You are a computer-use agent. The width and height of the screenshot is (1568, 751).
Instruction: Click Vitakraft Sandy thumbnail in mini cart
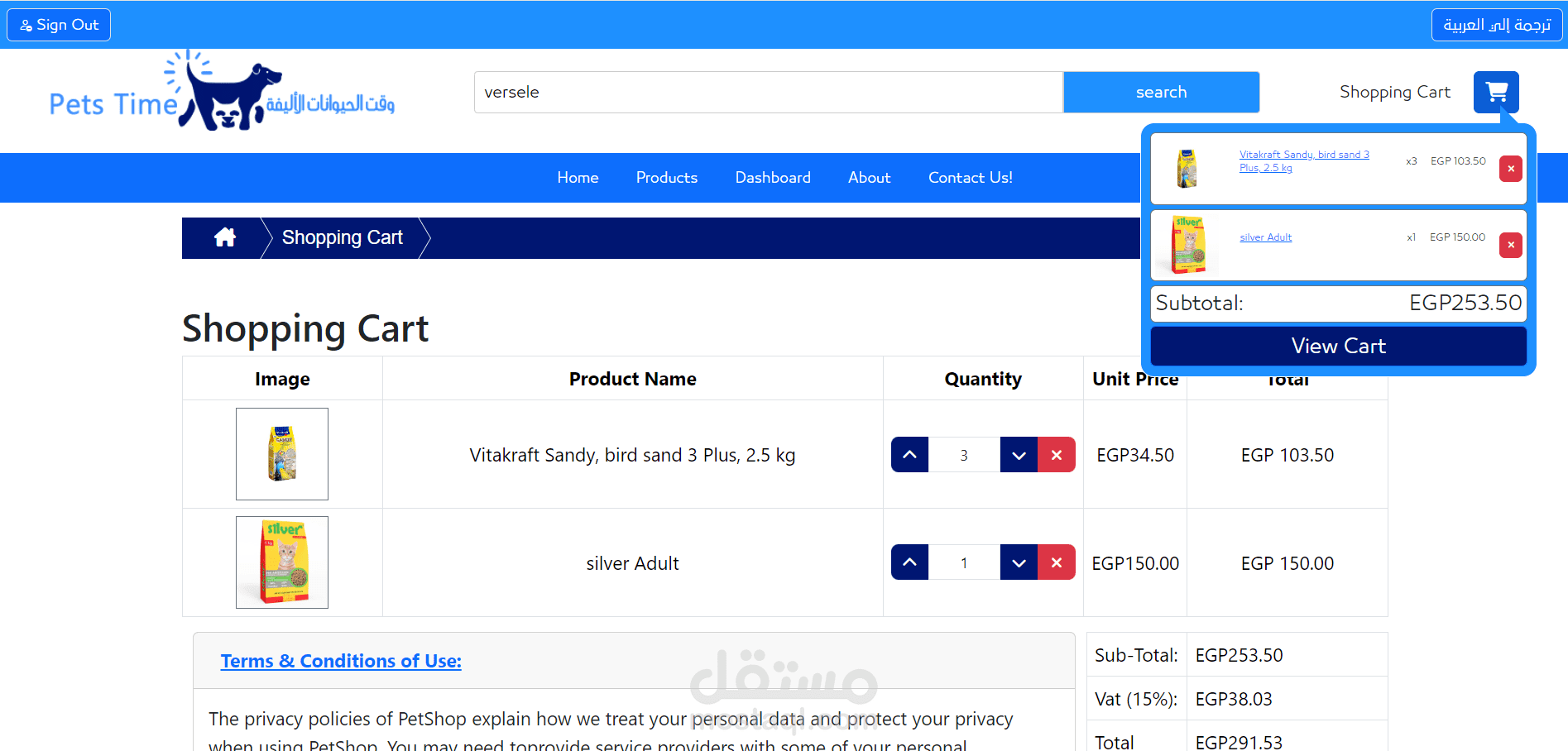click(x=1187, y=169)
